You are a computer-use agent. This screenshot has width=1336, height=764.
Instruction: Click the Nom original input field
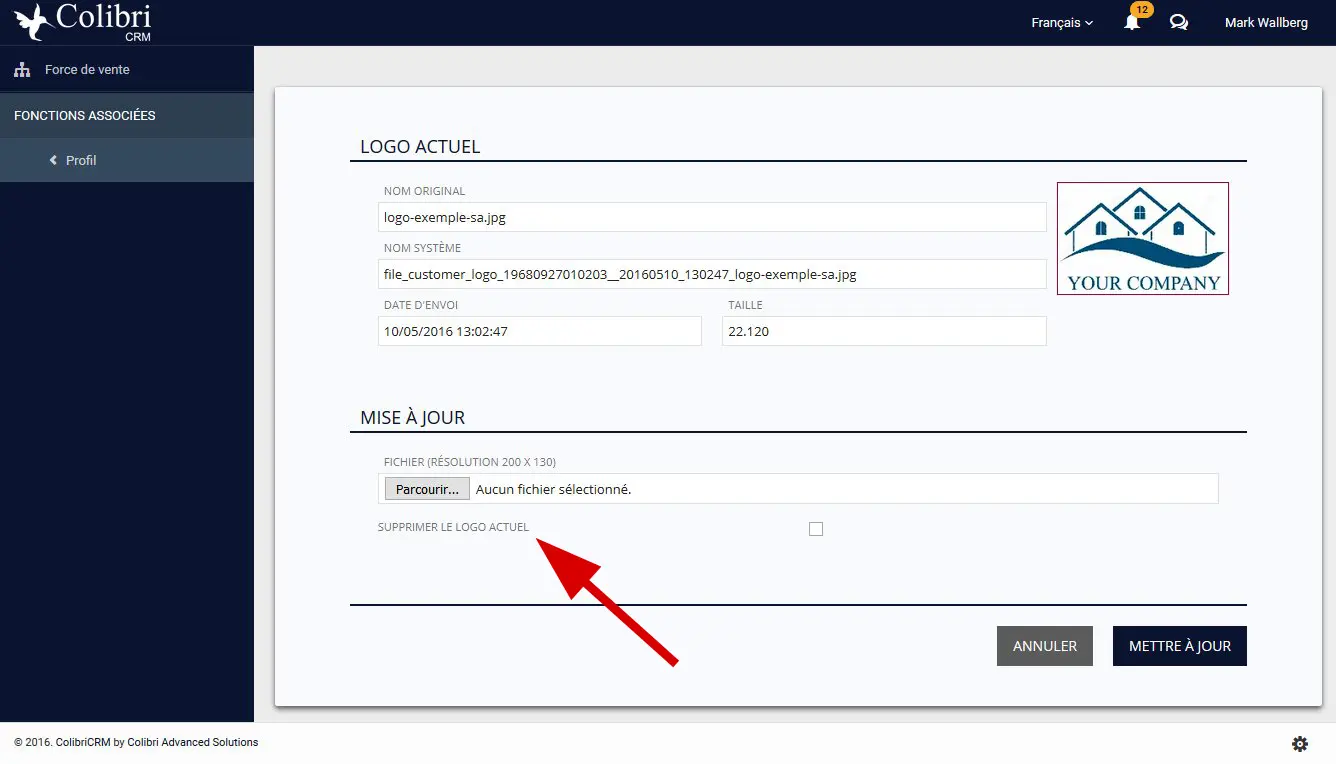pyautogui.click(x=712, y=217)
